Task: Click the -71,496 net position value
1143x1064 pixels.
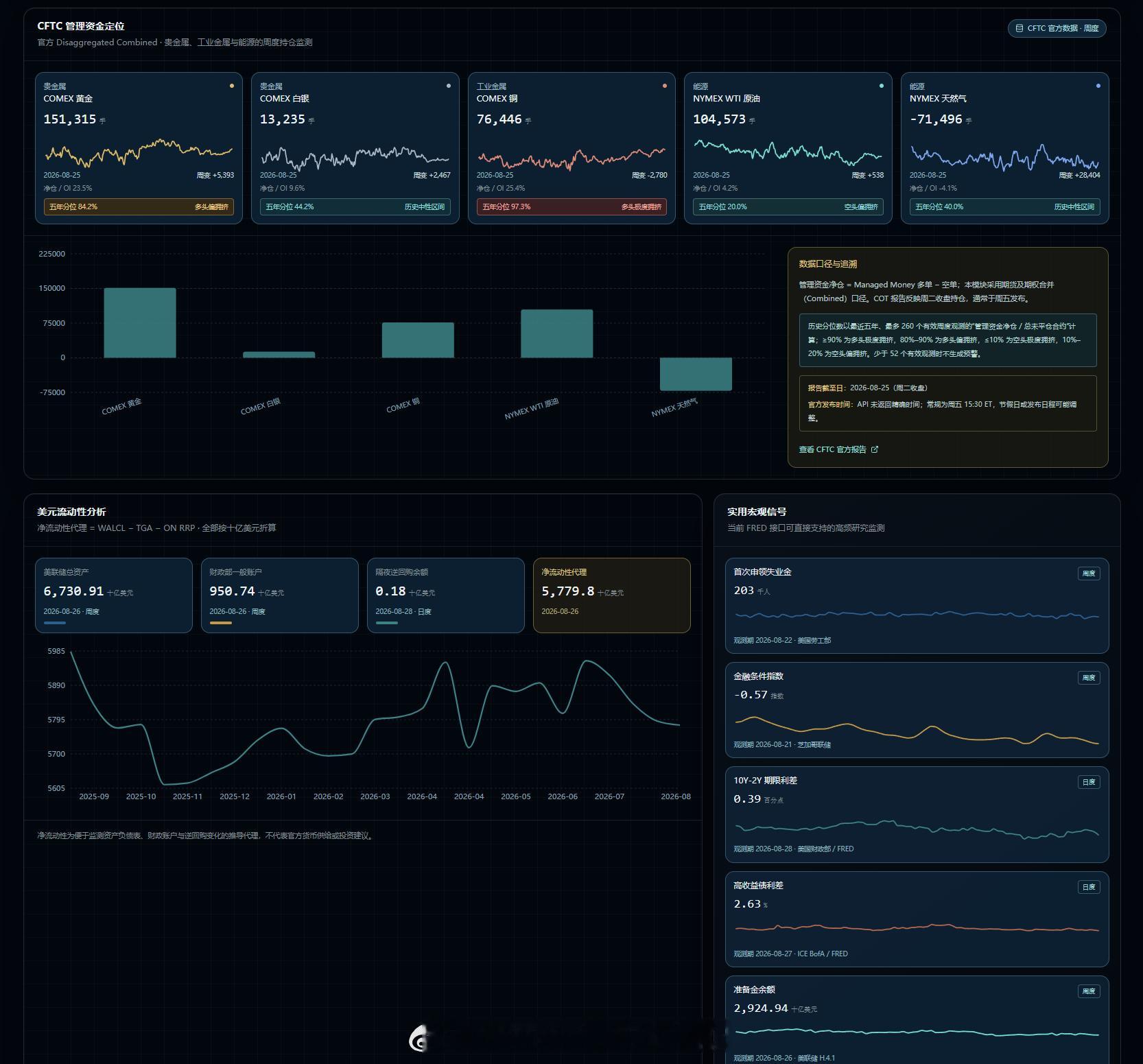Action: (936, 119)
